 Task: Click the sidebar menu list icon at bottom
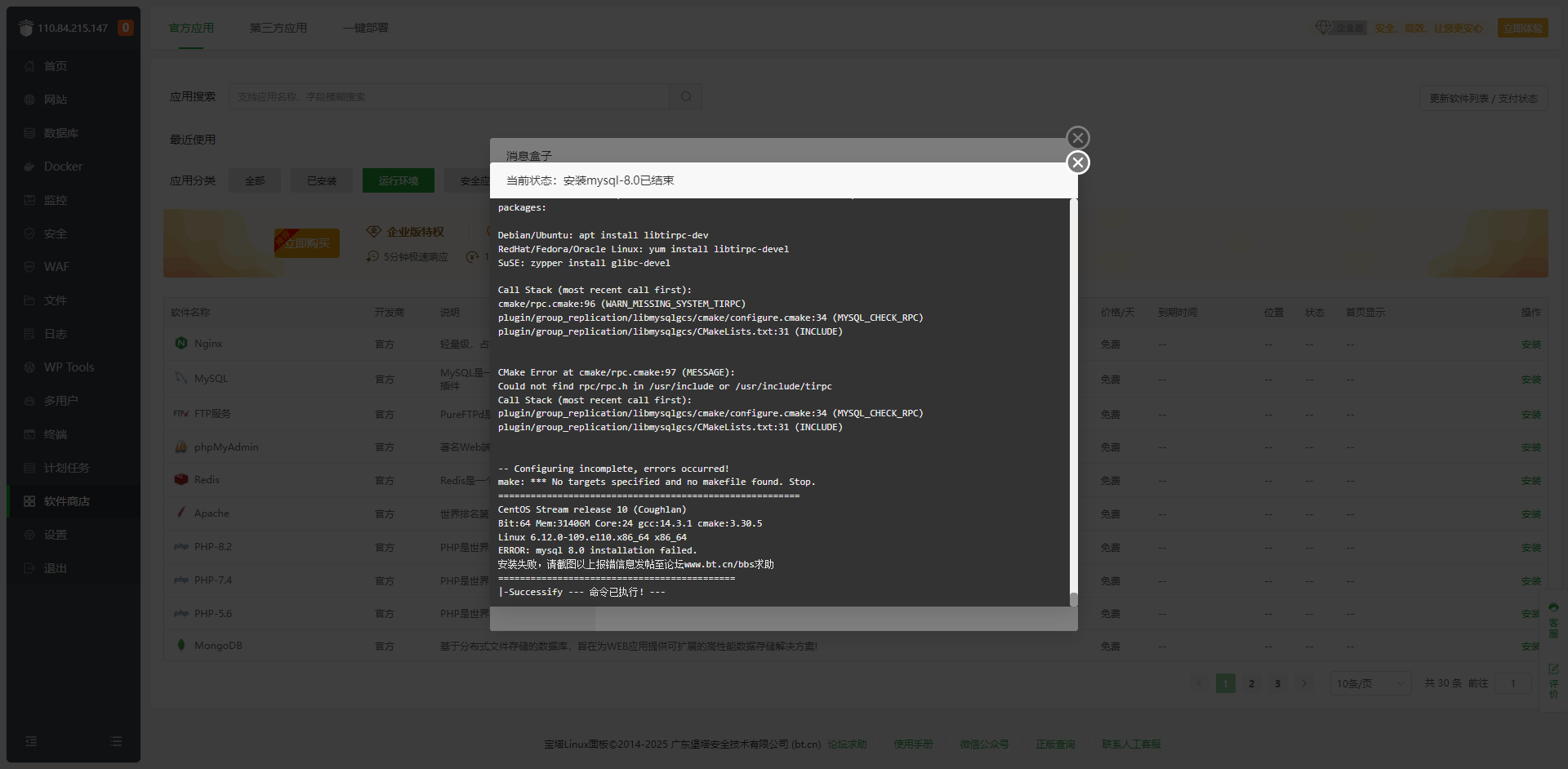pos(116,741)
